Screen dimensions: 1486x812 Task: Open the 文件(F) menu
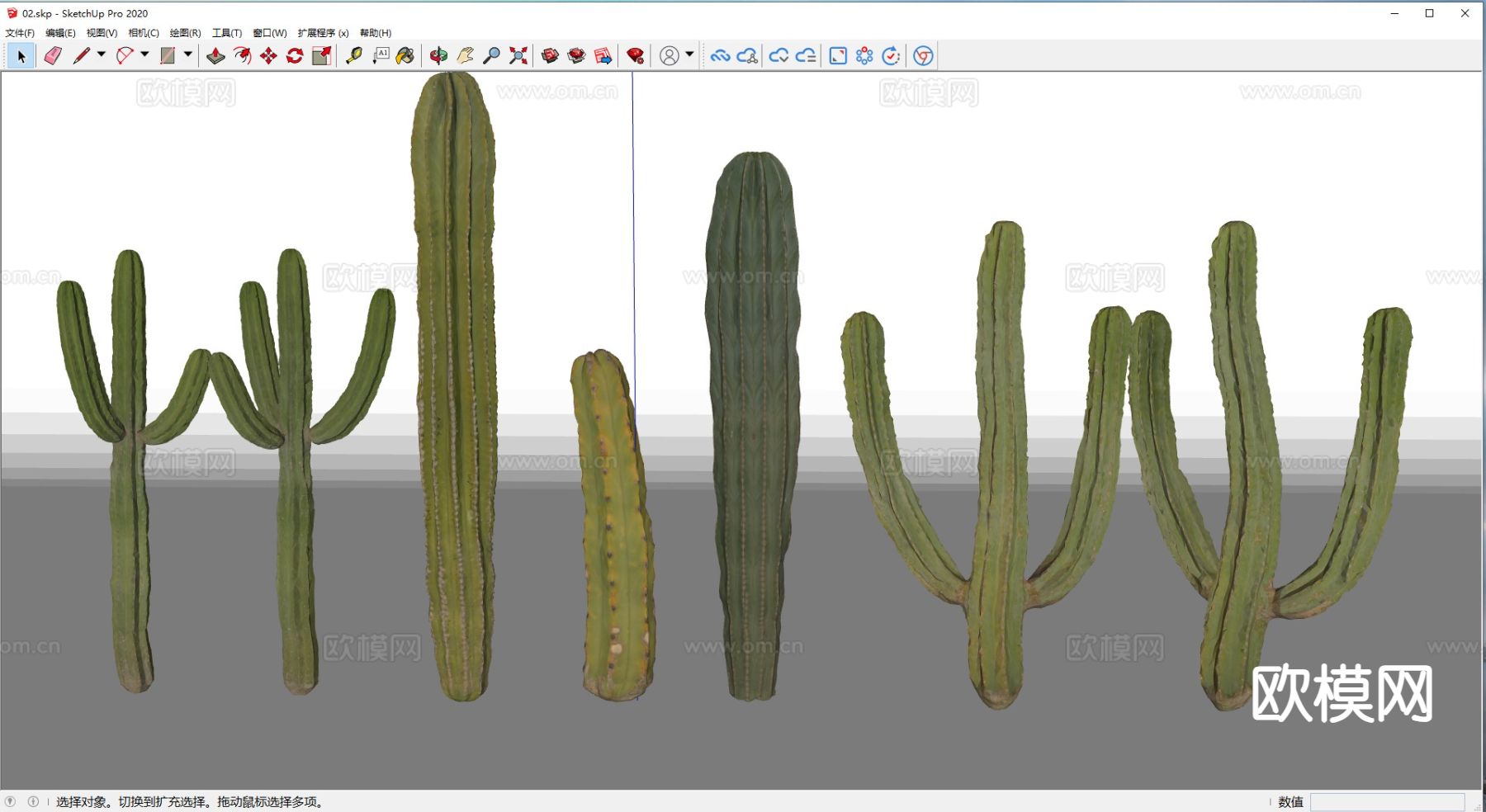click(20, 33)
